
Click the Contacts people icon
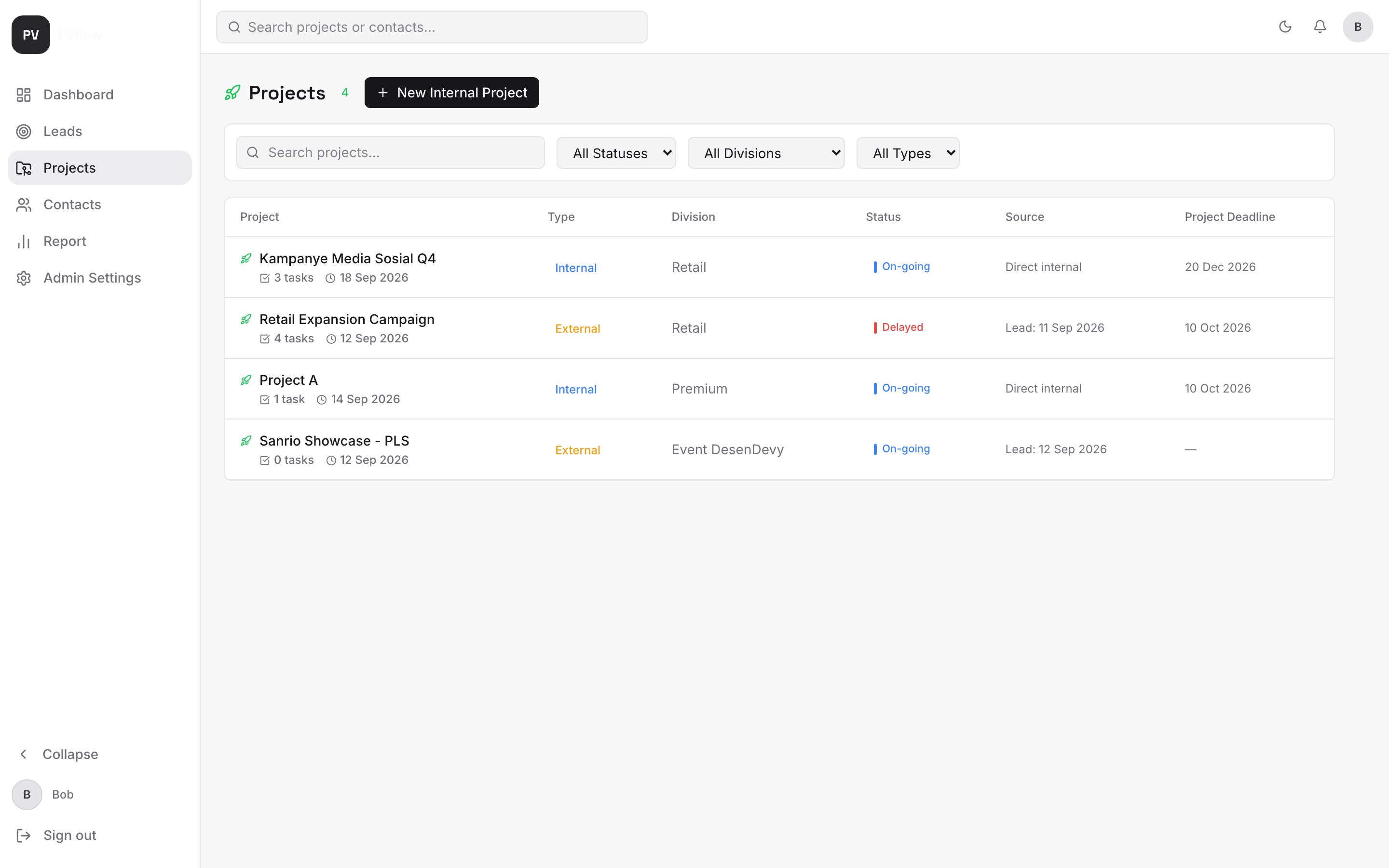pyautogui.click(x=24, y=205)
